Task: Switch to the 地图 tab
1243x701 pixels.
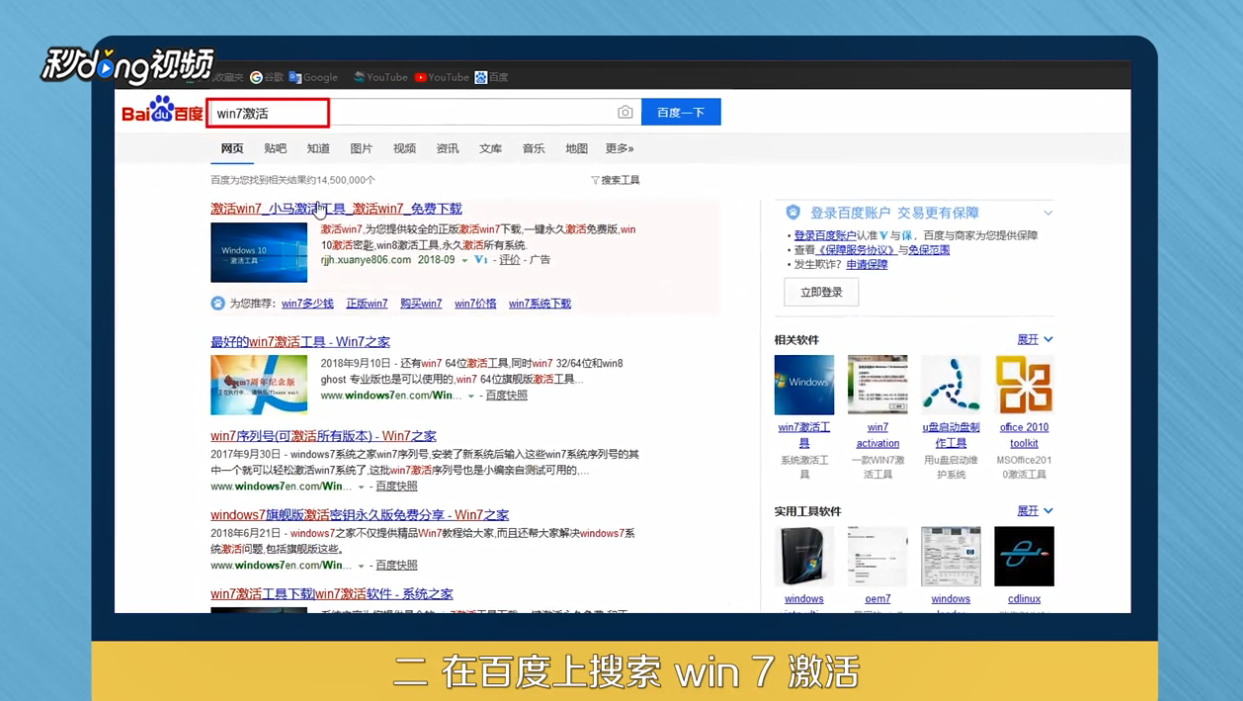Action: (x=576, y=148)
